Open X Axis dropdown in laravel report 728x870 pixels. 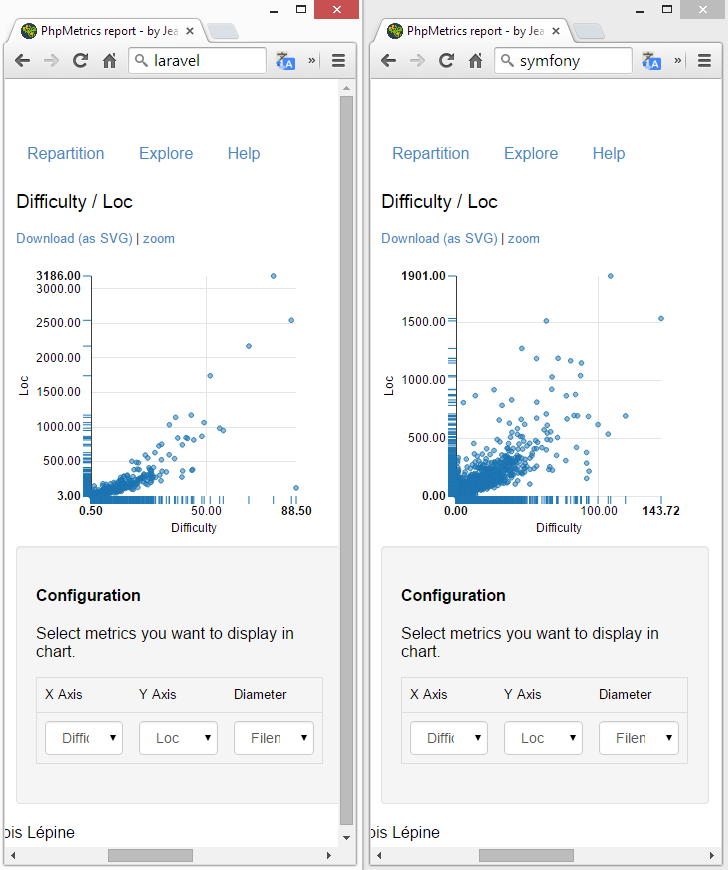tap(84, 738)
